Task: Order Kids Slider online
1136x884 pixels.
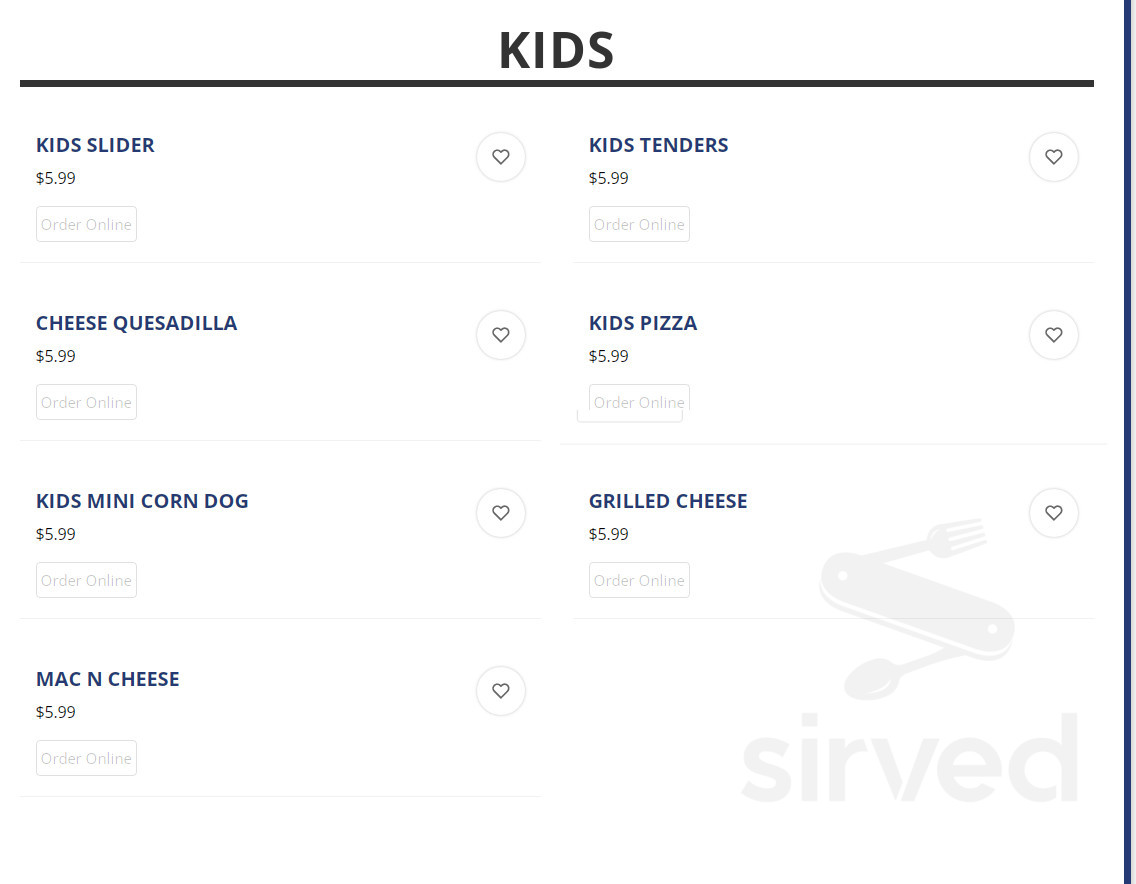Action: [86, 224]
